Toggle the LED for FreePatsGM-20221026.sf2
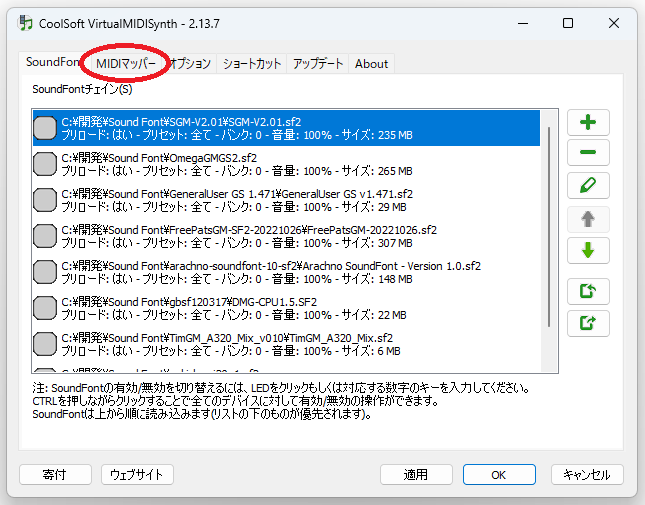This screenshot has height=505, width=645. [45, 236]
